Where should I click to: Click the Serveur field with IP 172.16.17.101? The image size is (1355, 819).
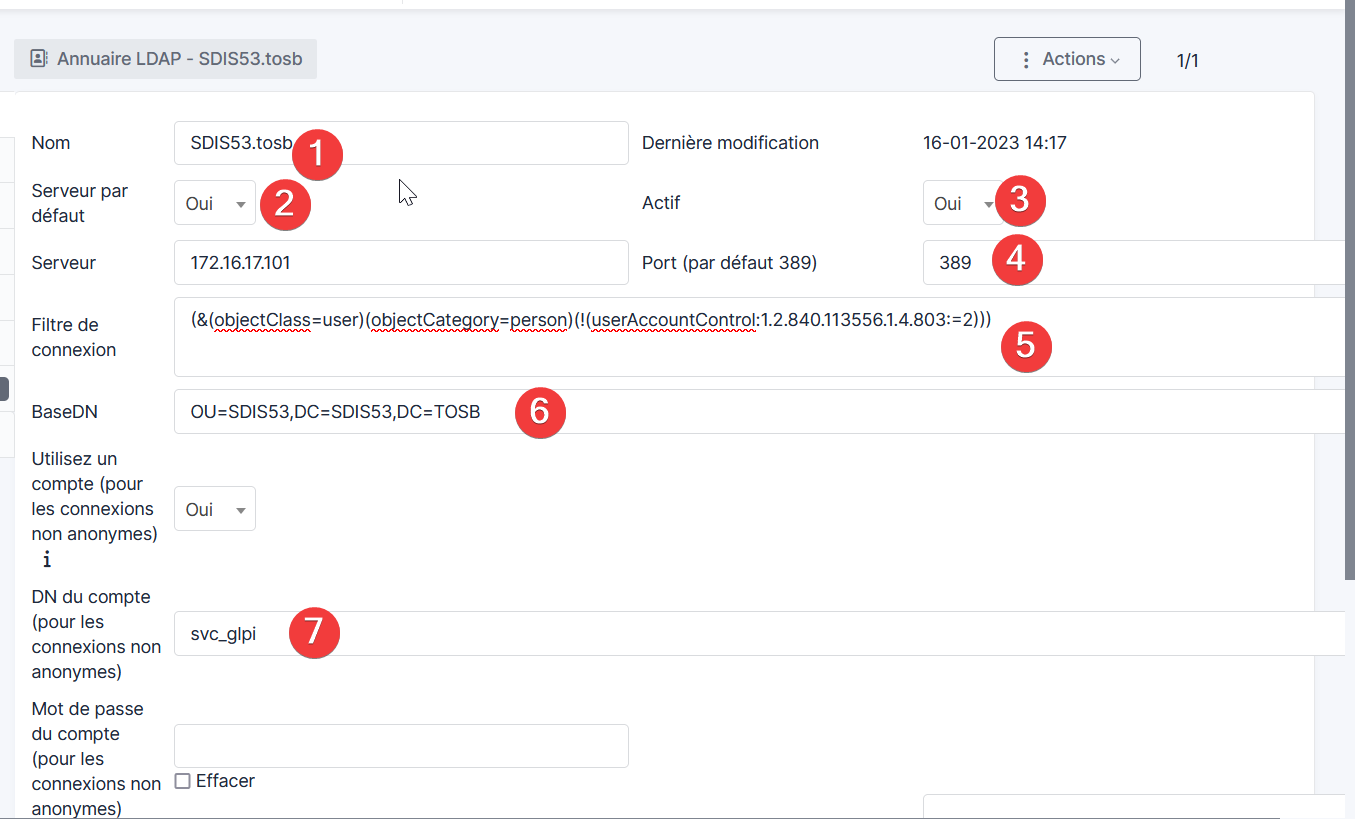(400, 263)
